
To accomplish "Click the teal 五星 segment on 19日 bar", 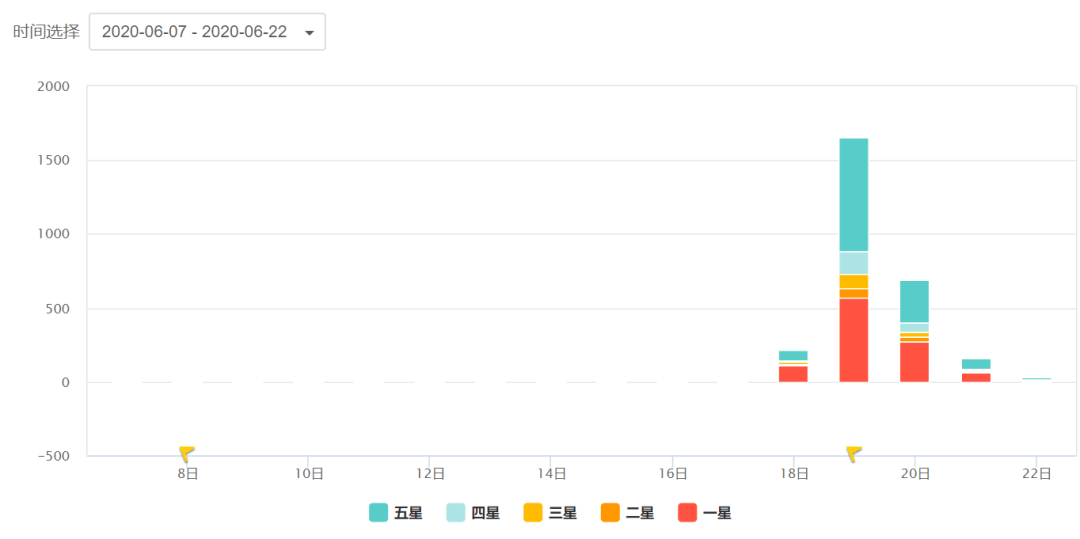I will tap(853, 195).
